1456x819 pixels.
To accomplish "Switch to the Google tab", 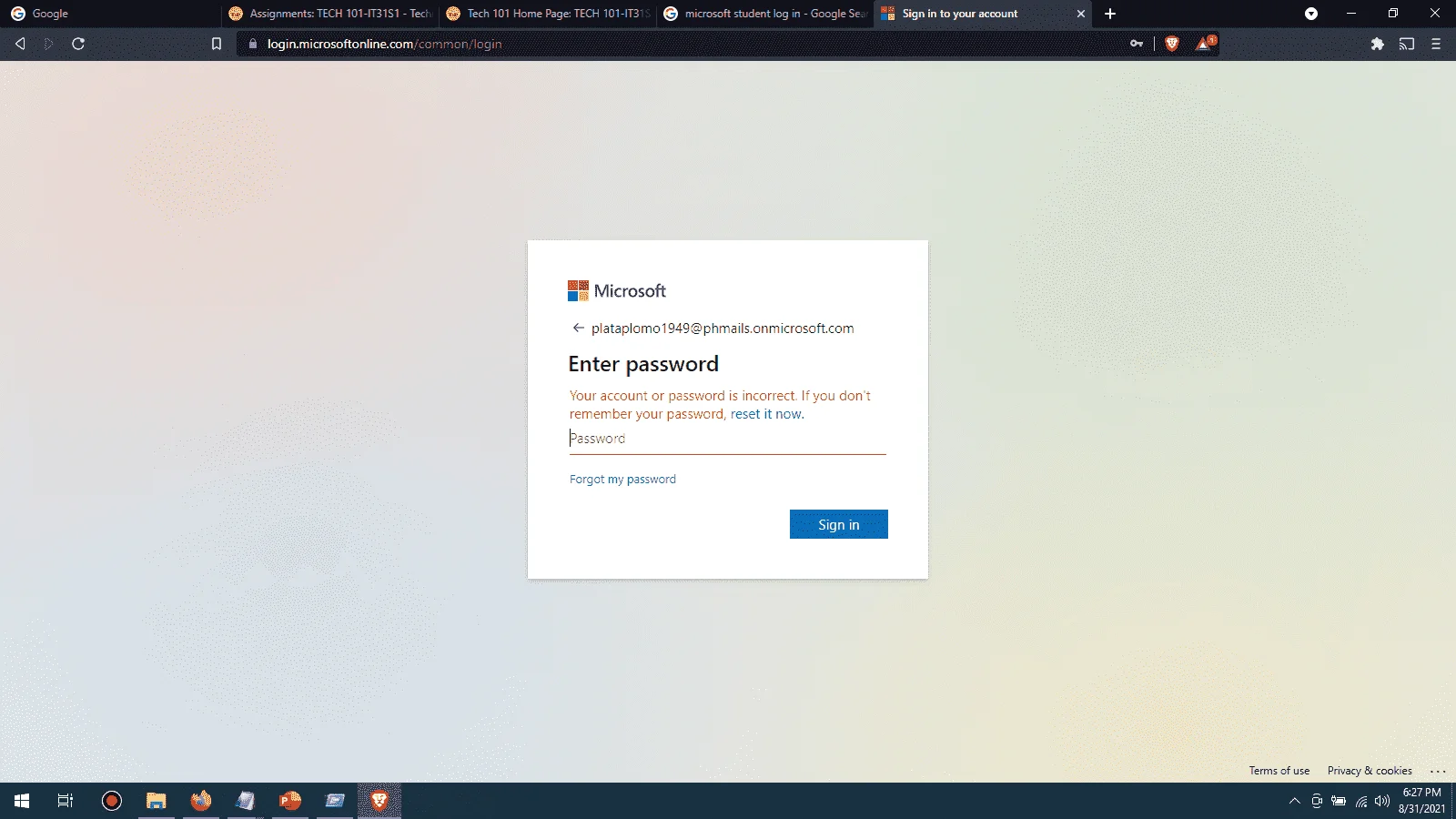I will (109, 14).
